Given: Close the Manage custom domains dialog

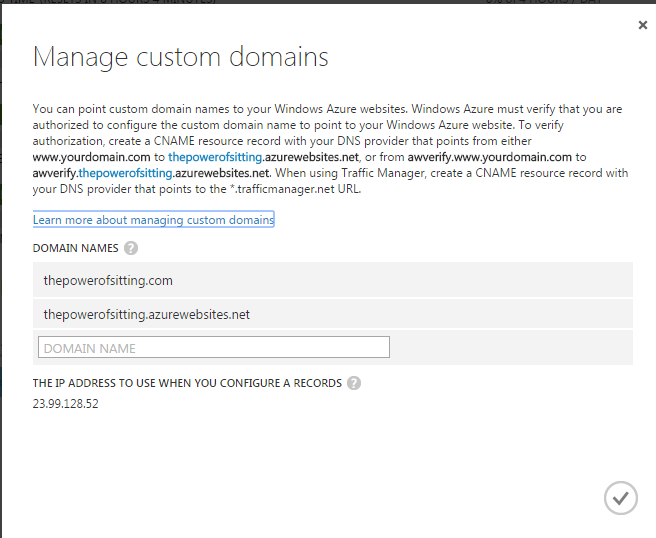Looking at the screenshot, I should pyautogui.click(x=643, y=25).
